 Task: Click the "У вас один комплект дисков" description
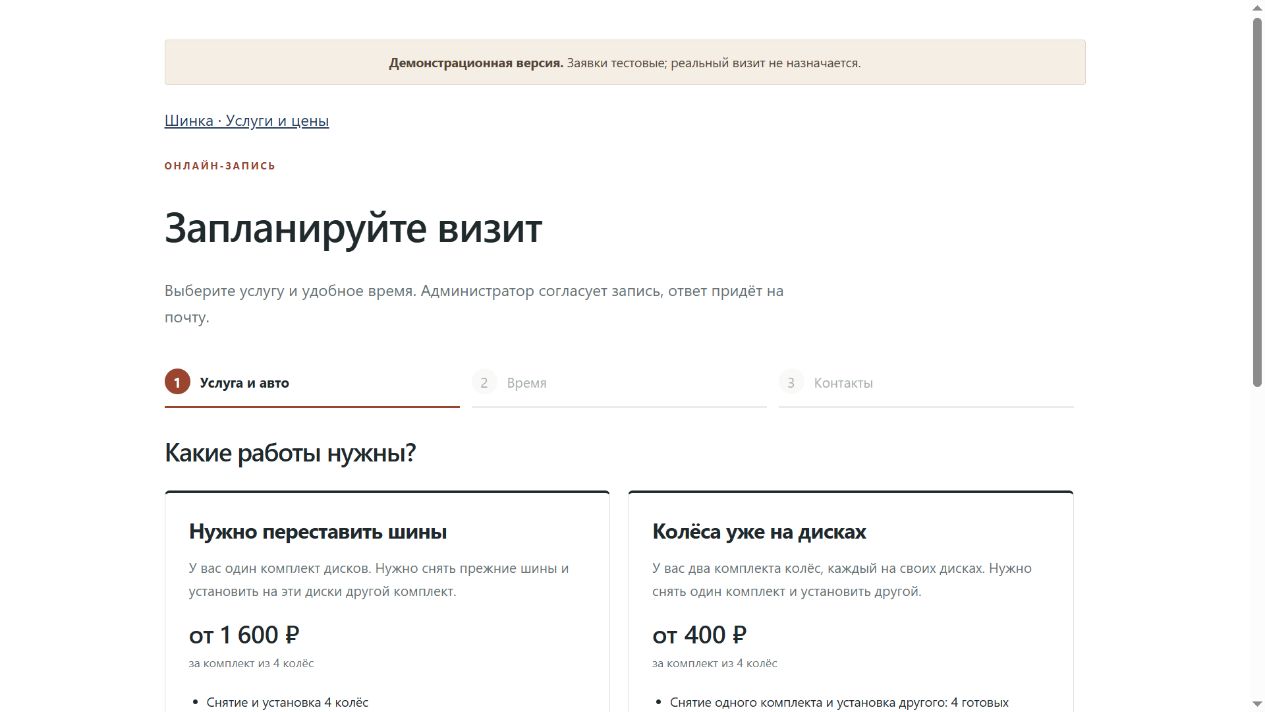(x=379, y=580)
